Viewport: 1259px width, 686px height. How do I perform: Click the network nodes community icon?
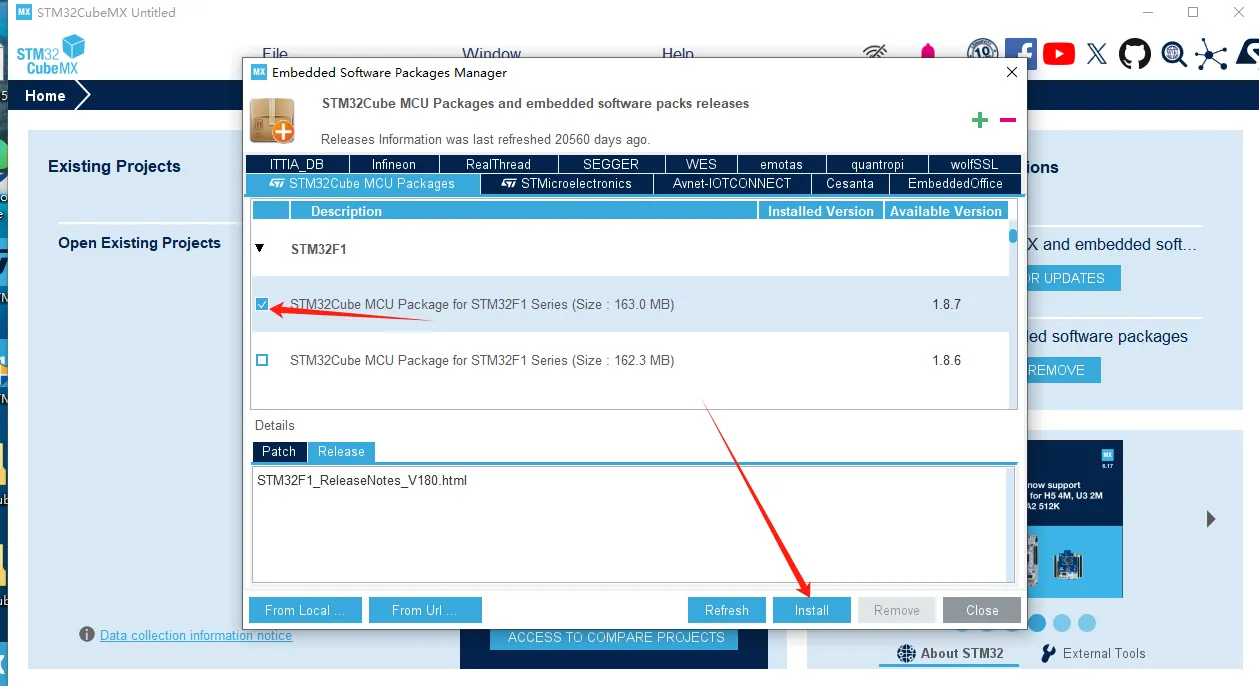(x=1211, y=54)
